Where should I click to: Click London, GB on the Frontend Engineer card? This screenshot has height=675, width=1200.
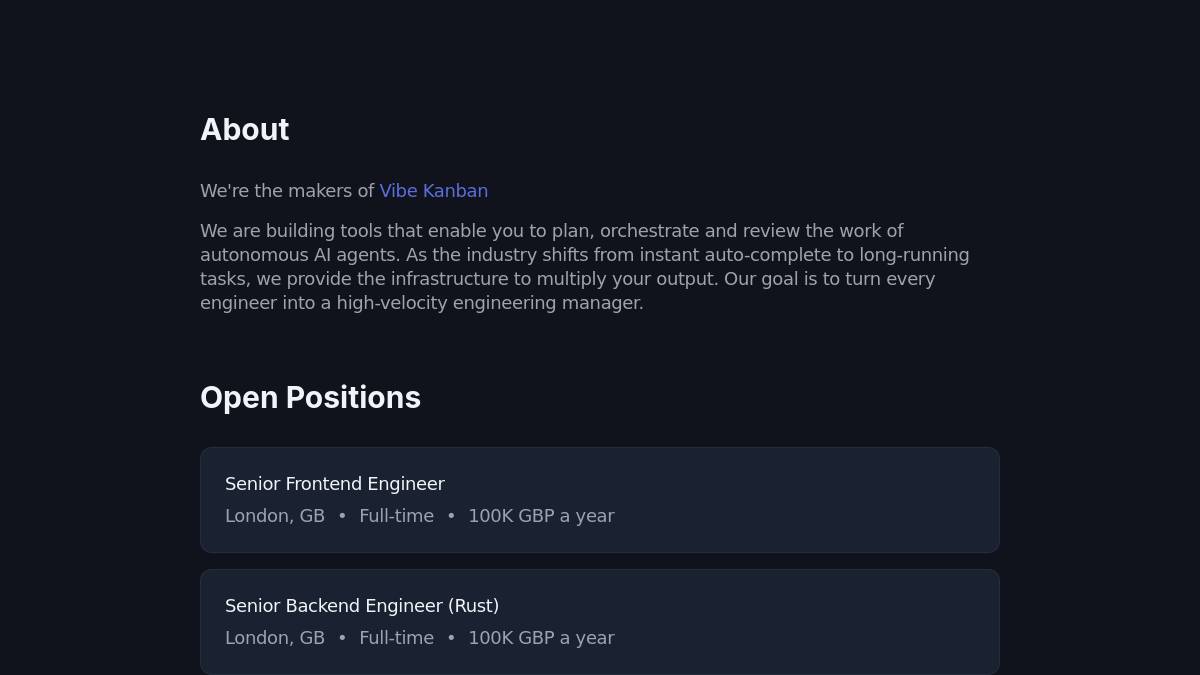click(x=274, y=516)
